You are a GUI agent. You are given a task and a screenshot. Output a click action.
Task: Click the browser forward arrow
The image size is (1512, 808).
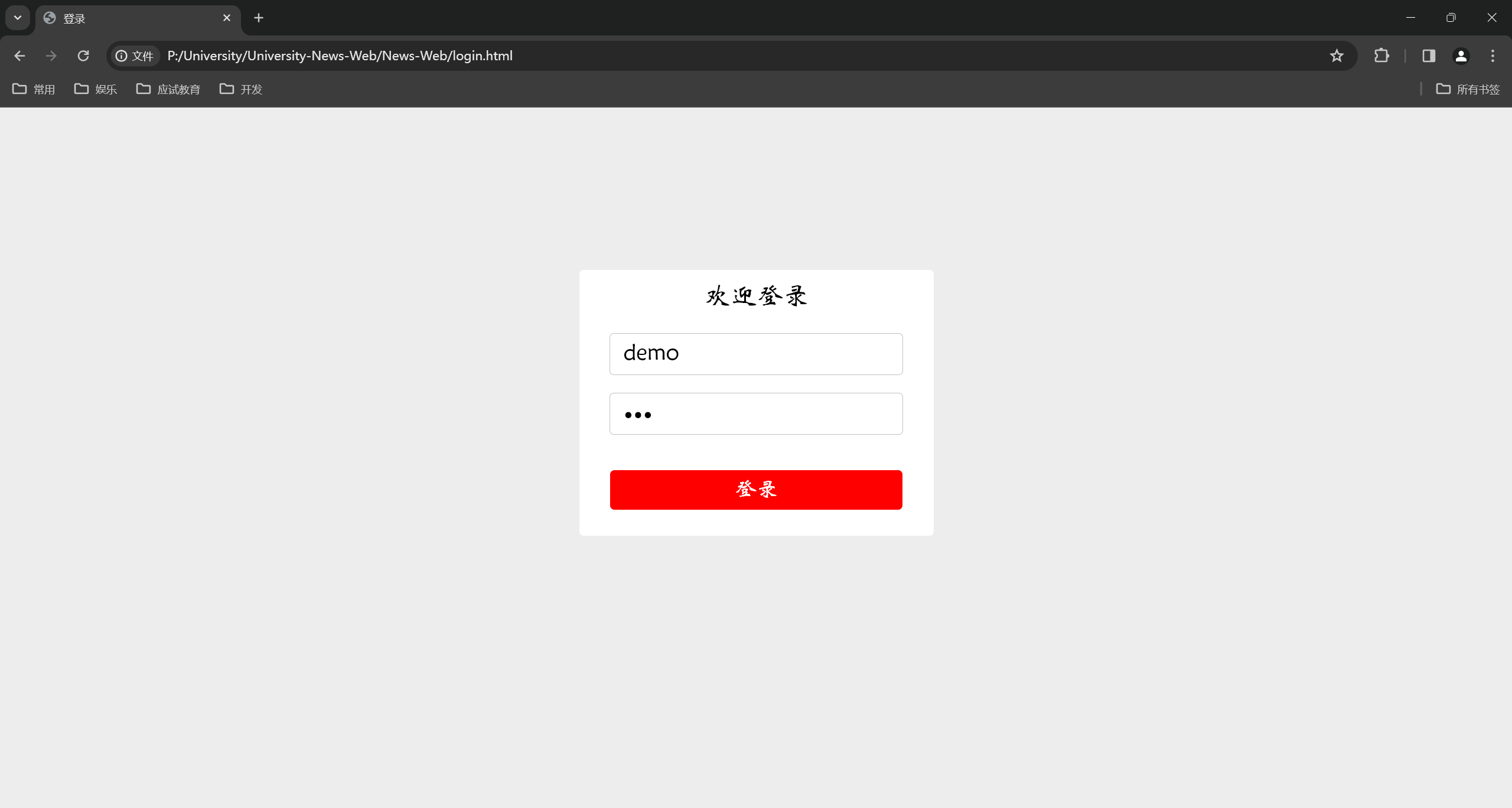pyautogui.click(x=51, y=56)
